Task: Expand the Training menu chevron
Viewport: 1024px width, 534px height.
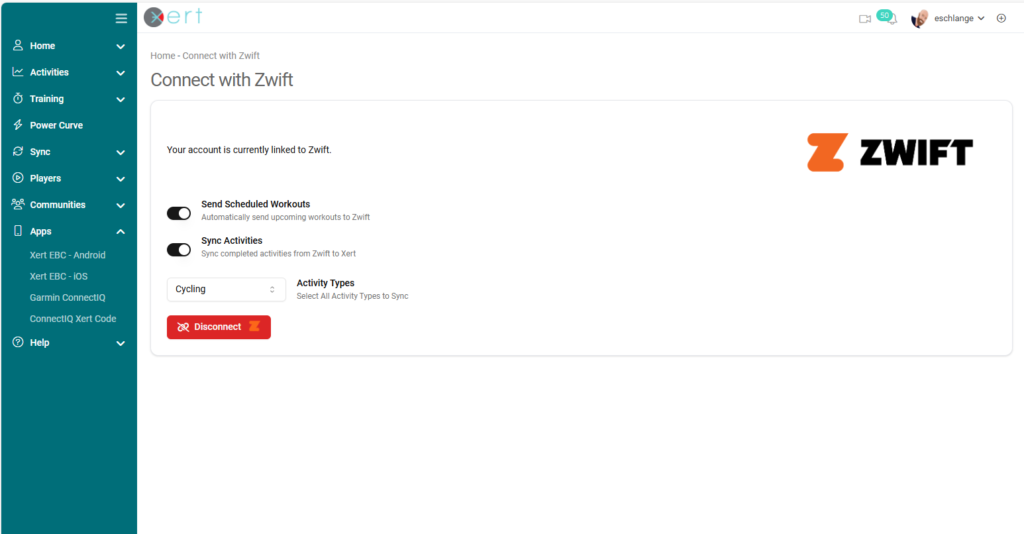Action: click(x=120, y=99)
